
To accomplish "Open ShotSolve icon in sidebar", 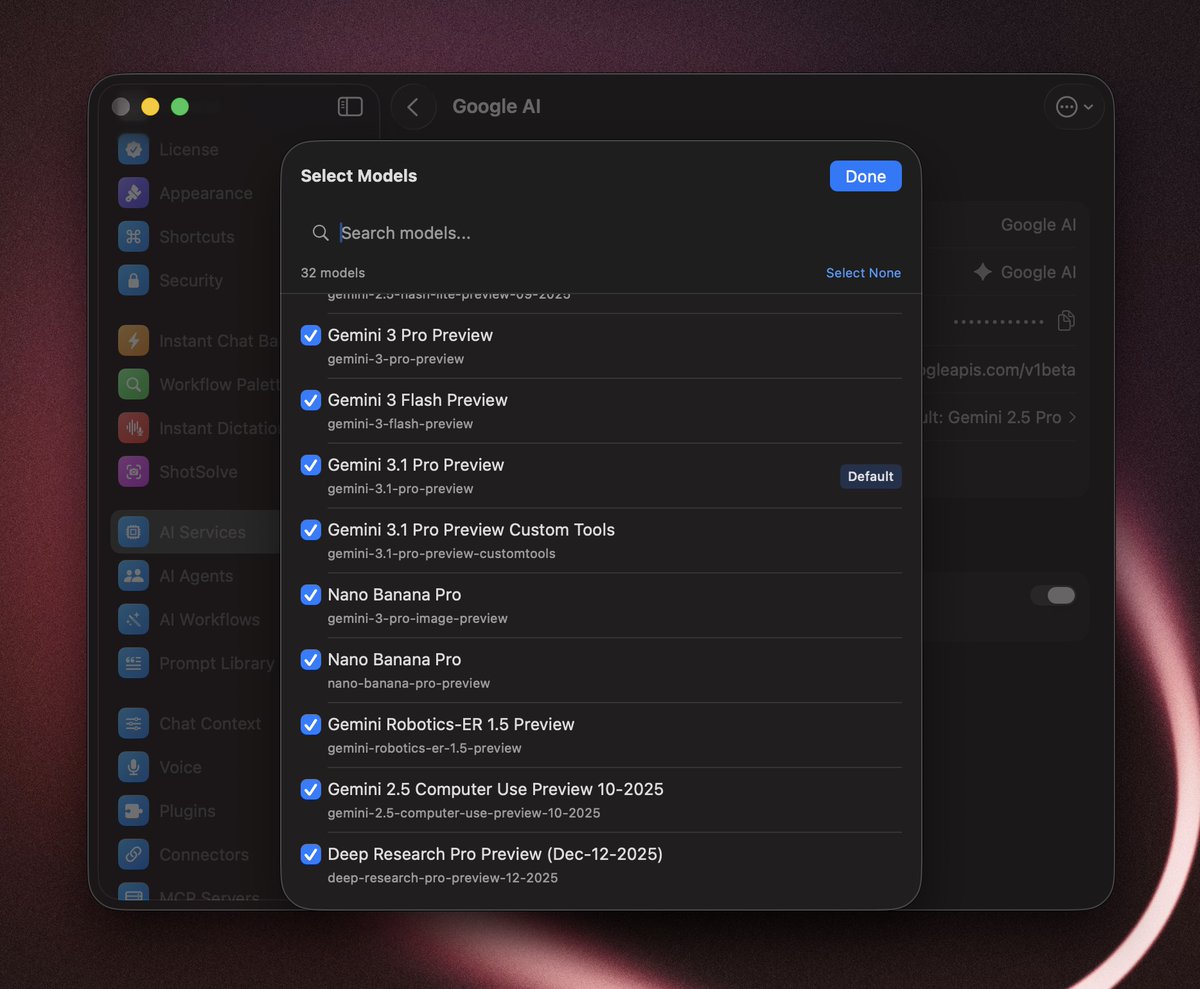I will tap(133, 471).
